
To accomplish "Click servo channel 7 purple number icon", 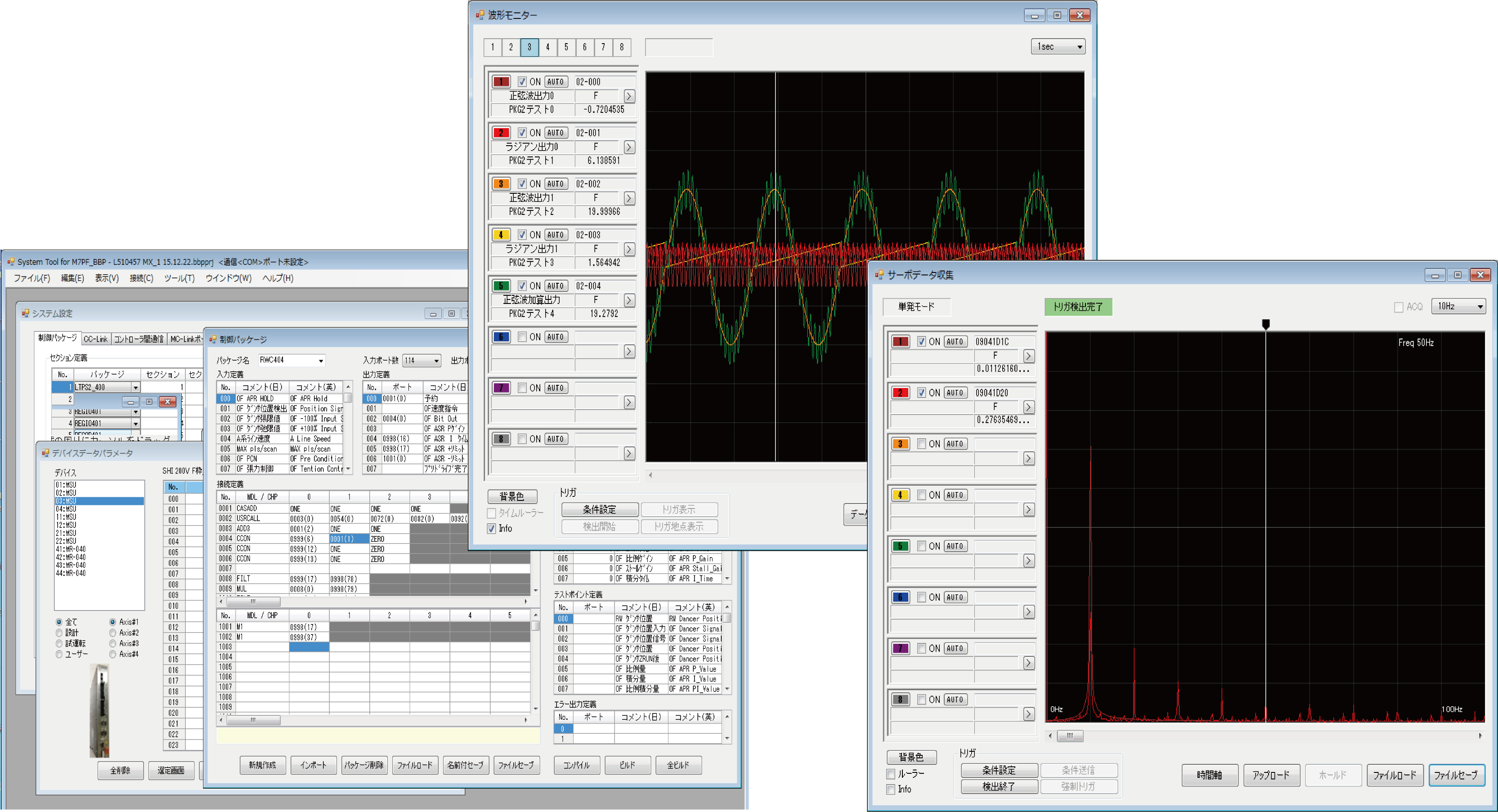I will tap(900, 649).
